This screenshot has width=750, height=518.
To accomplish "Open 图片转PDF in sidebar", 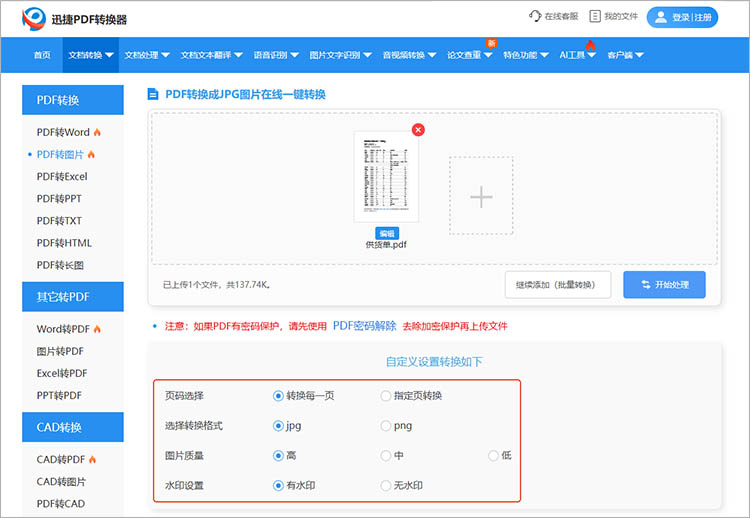I will pos(60,351).
